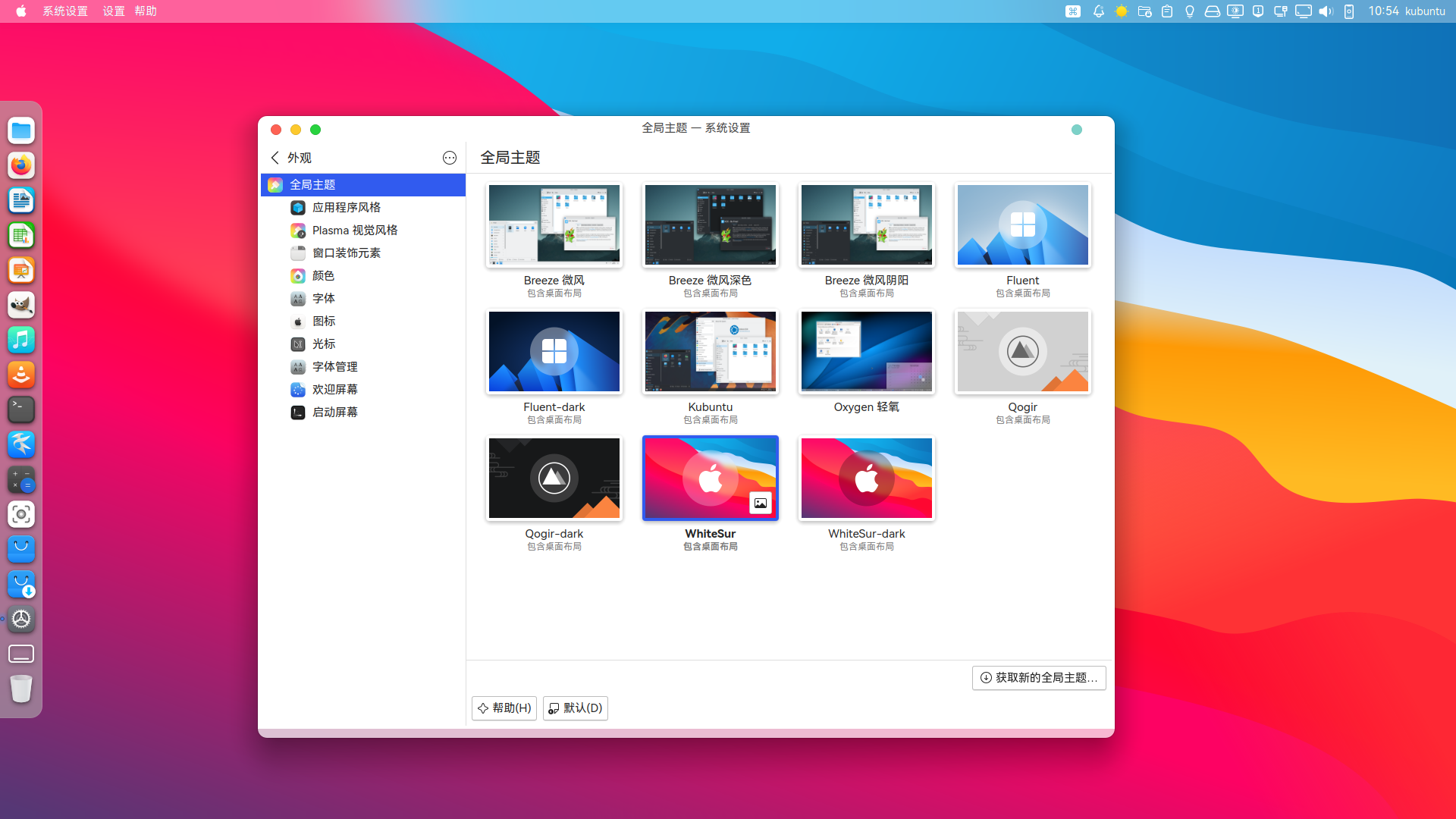The image size is (1456, 819).
Task: Click the preview image icon on WhiteSur thumbnail
Action: pyautogui.click(x=761, y=503)
